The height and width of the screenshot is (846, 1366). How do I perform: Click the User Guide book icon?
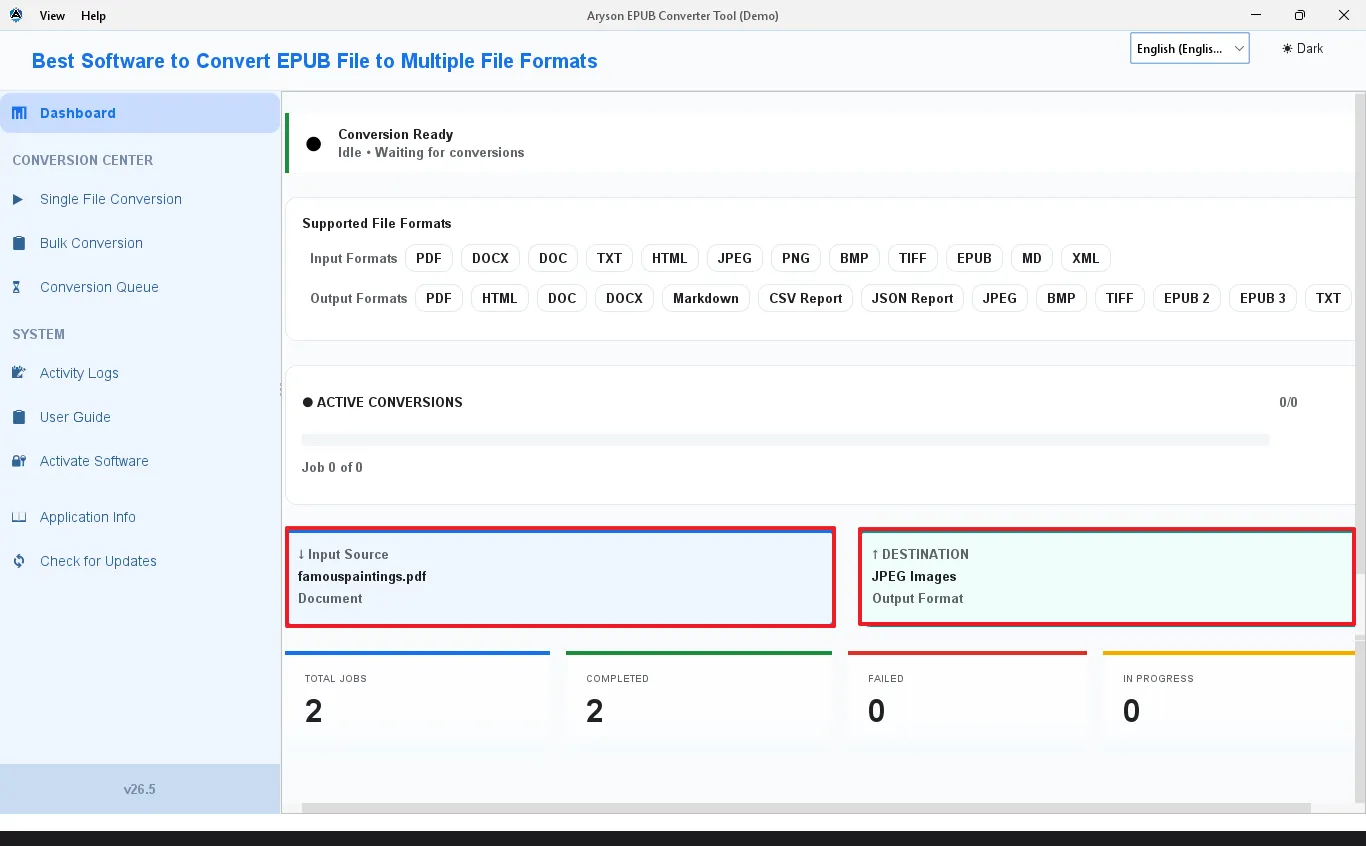[x=18, y=417]
